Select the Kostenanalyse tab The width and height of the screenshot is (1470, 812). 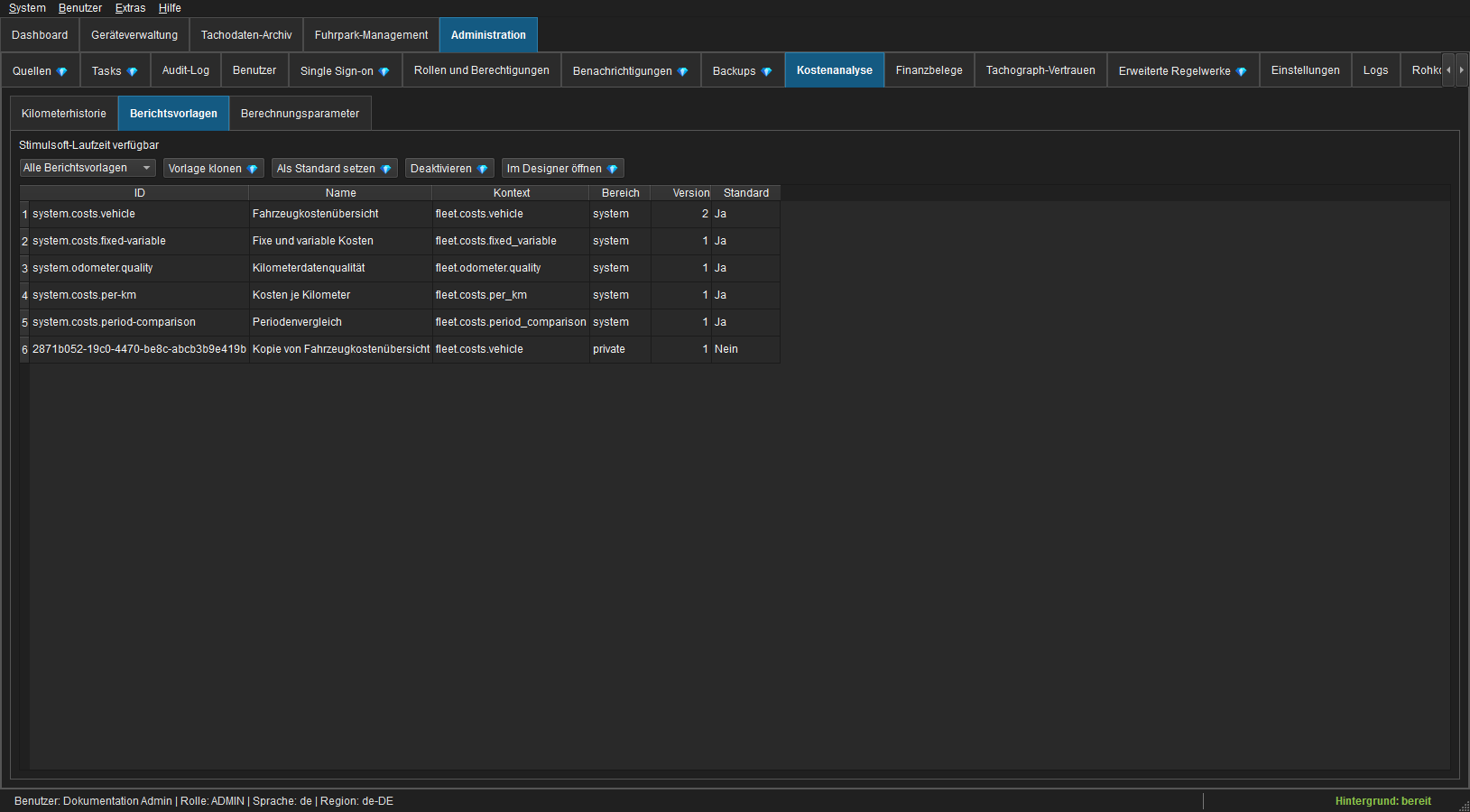(x=835, y=70)
